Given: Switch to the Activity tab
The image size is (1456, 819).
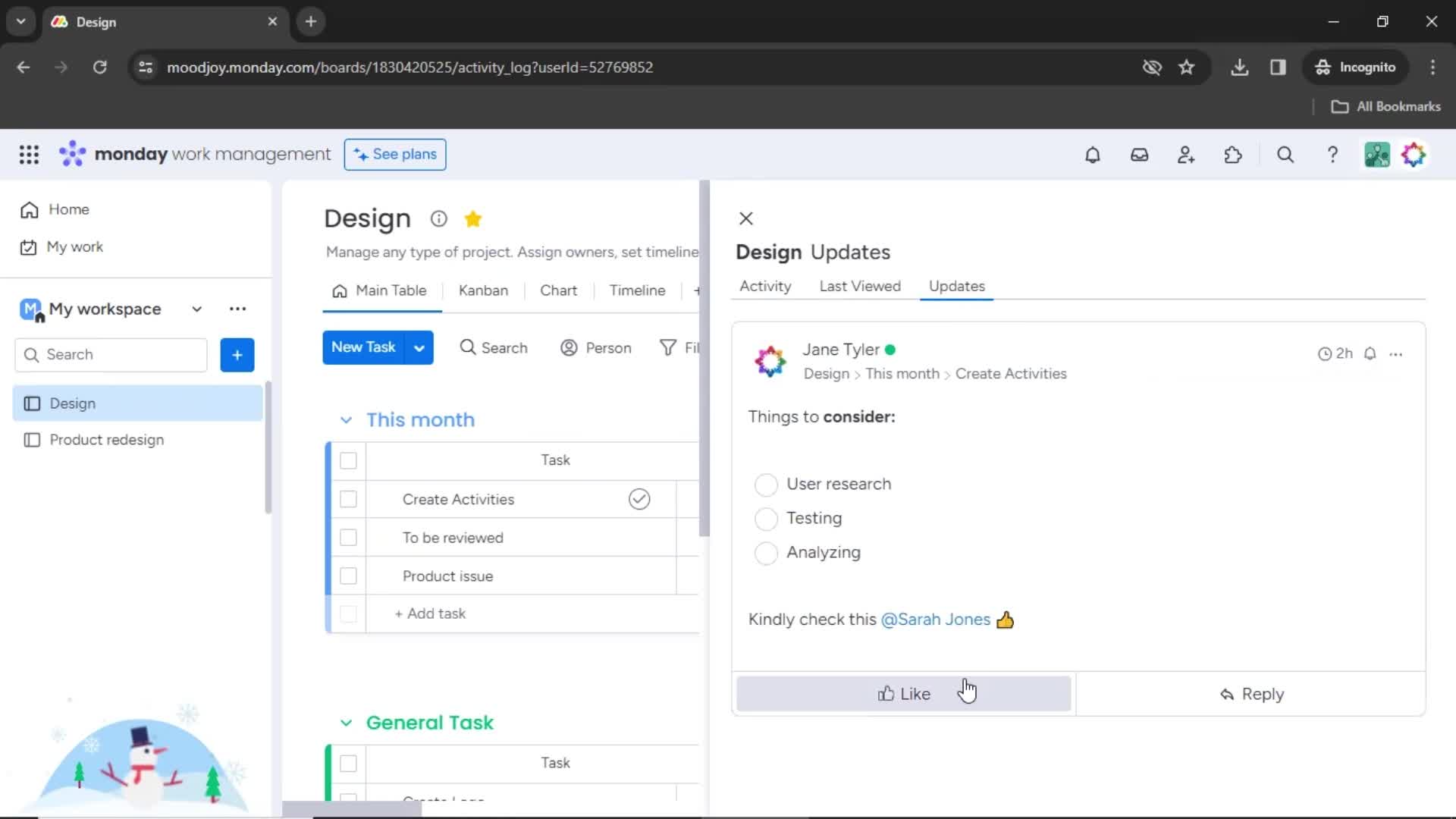Looking at the screenshot, I should point(765,286).
